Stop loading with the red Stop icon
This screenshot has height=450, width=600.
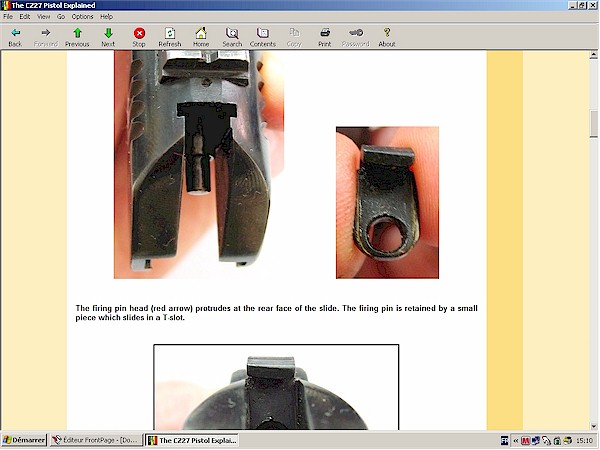point(139,37)
